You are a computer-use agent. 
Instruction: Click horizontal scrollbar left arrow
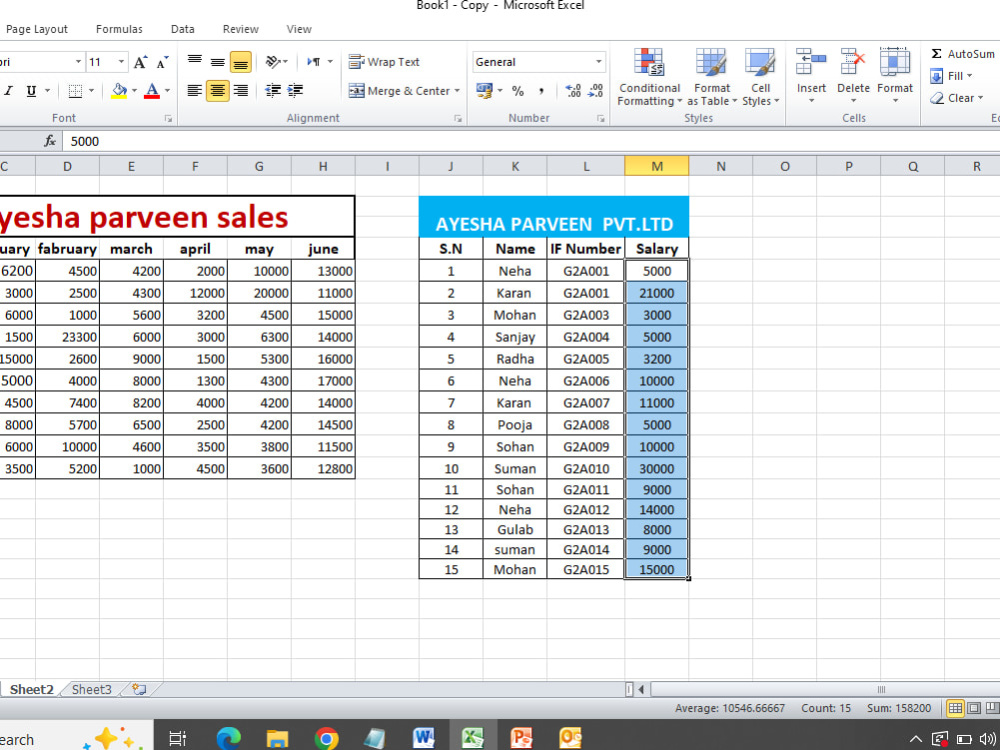click(x=641, y=689)
